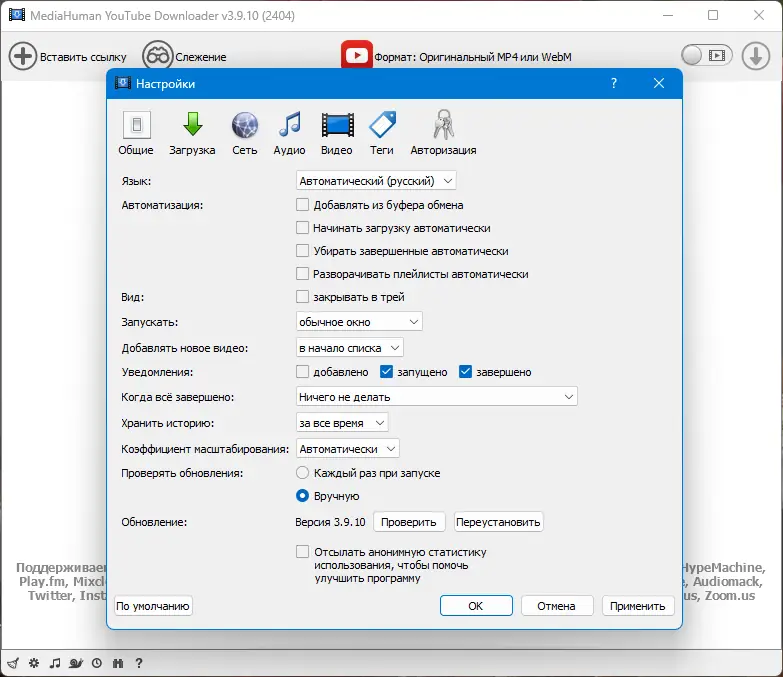Image resolution: width=783 pixels, height=677 pixels.
Task: Click the Слежение binoculars icon
Action: point(158,56)
